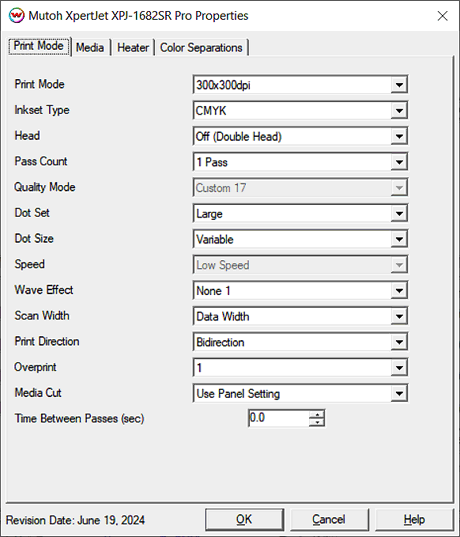Switch to the Media tab
460x537 pixels.
coord(90,48)
